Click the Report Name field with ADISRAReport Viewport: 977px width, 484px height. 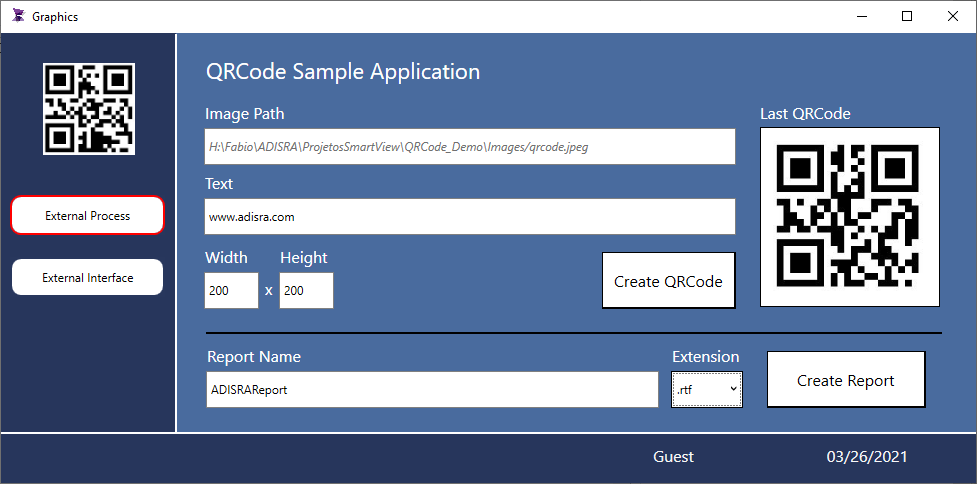click(432, 390)
